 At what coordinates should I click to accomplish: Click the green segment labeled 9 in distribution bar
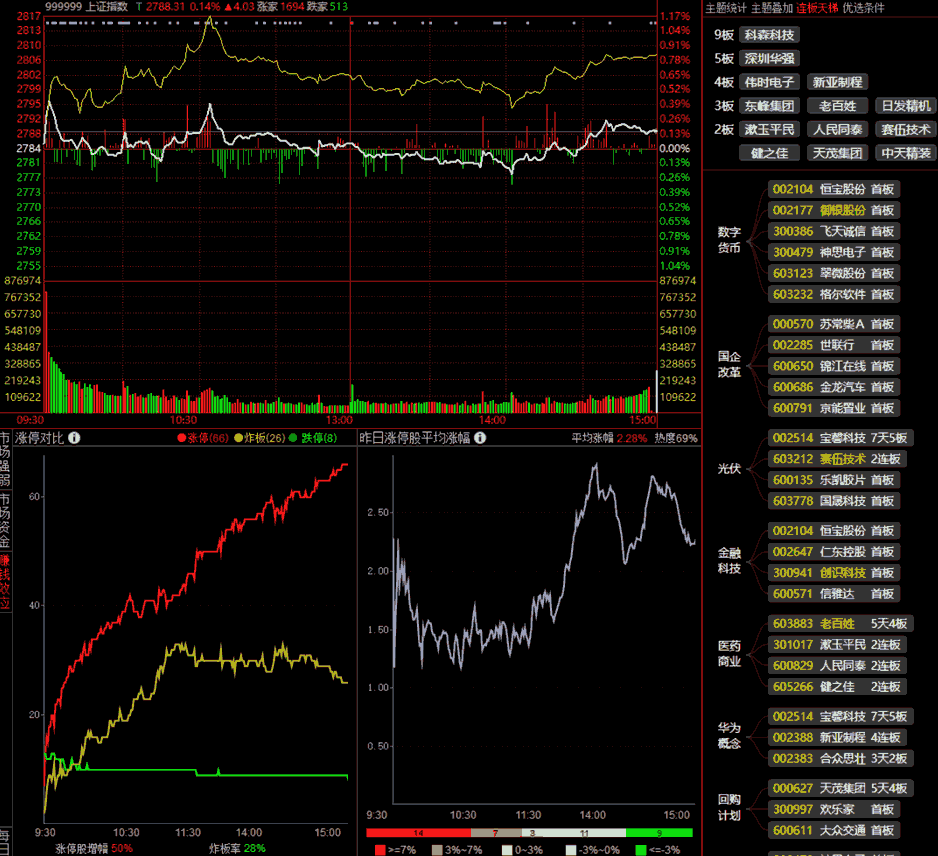coord(659,833)
